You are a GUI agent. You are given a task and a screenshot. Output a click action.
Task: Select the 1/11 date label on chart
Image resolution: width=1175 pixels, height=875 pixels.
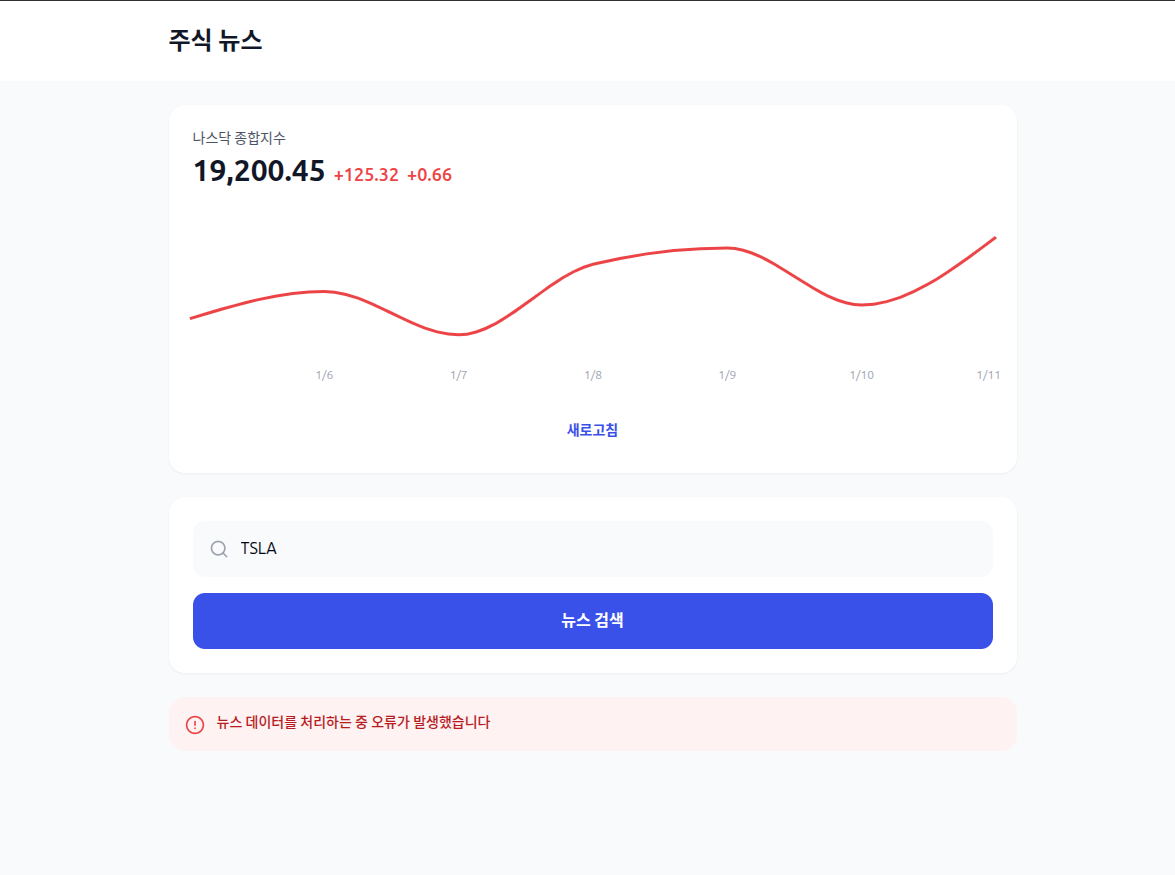(988, 375)
